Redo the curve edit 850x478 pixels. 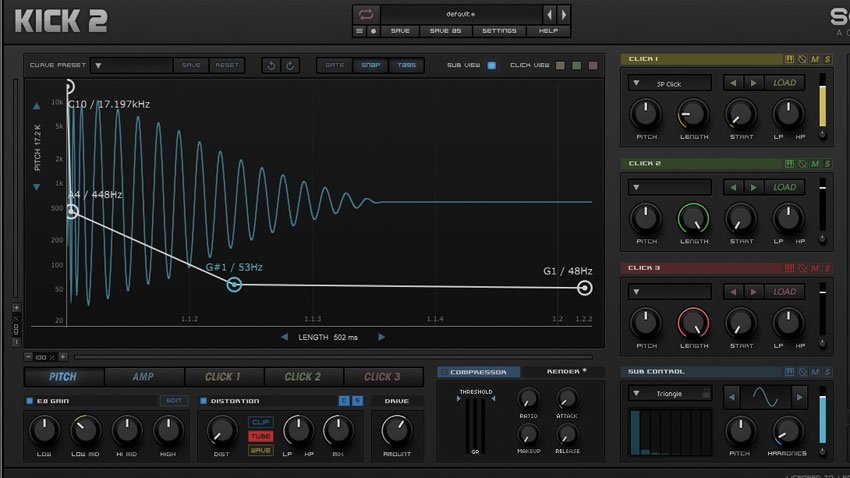(x=290, y=66)
